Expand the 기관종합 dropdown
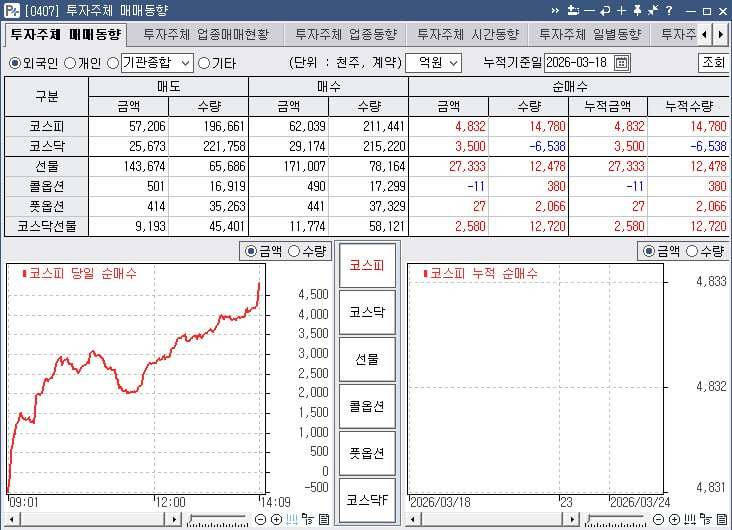The image size is (732, 530). 184,63
